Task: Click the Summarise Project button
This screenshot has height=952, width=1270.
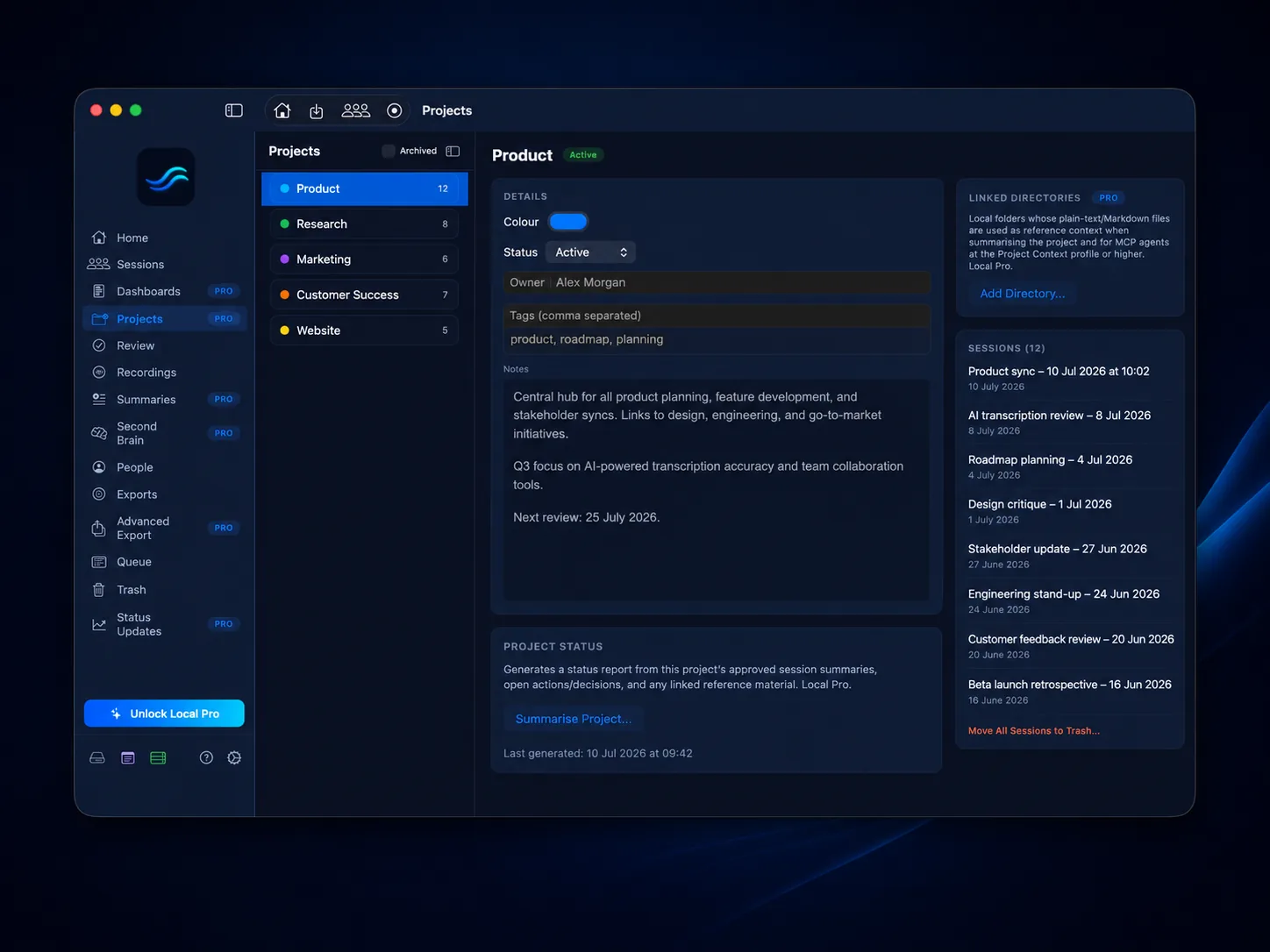Action: (574, 719)
